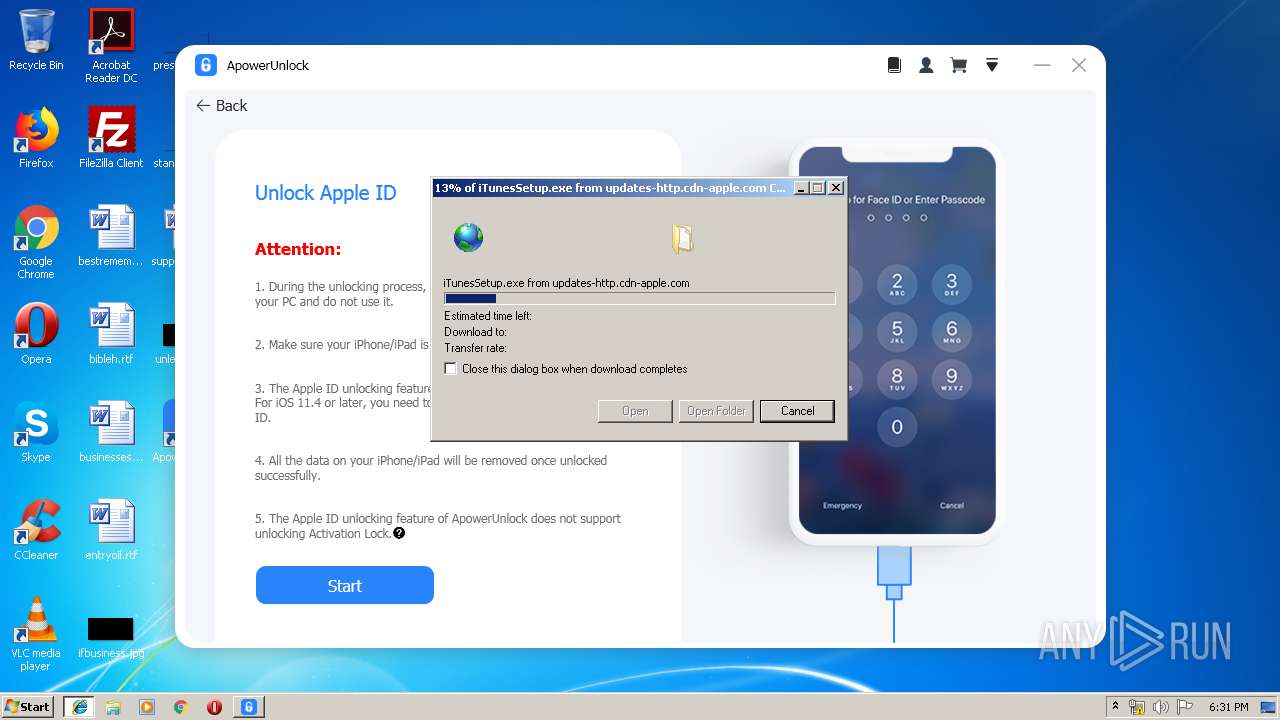Open Windows Media Player from the taskbar

click(x=147, y=706)
